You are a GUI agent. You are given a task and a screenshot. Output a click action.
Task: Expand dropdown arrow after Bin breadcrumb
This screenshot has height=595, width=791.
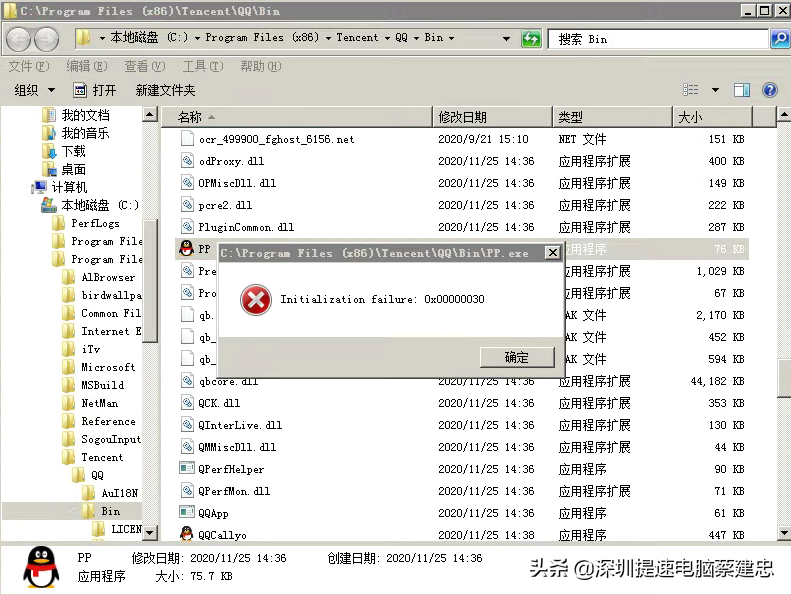[x=451, y=38]
